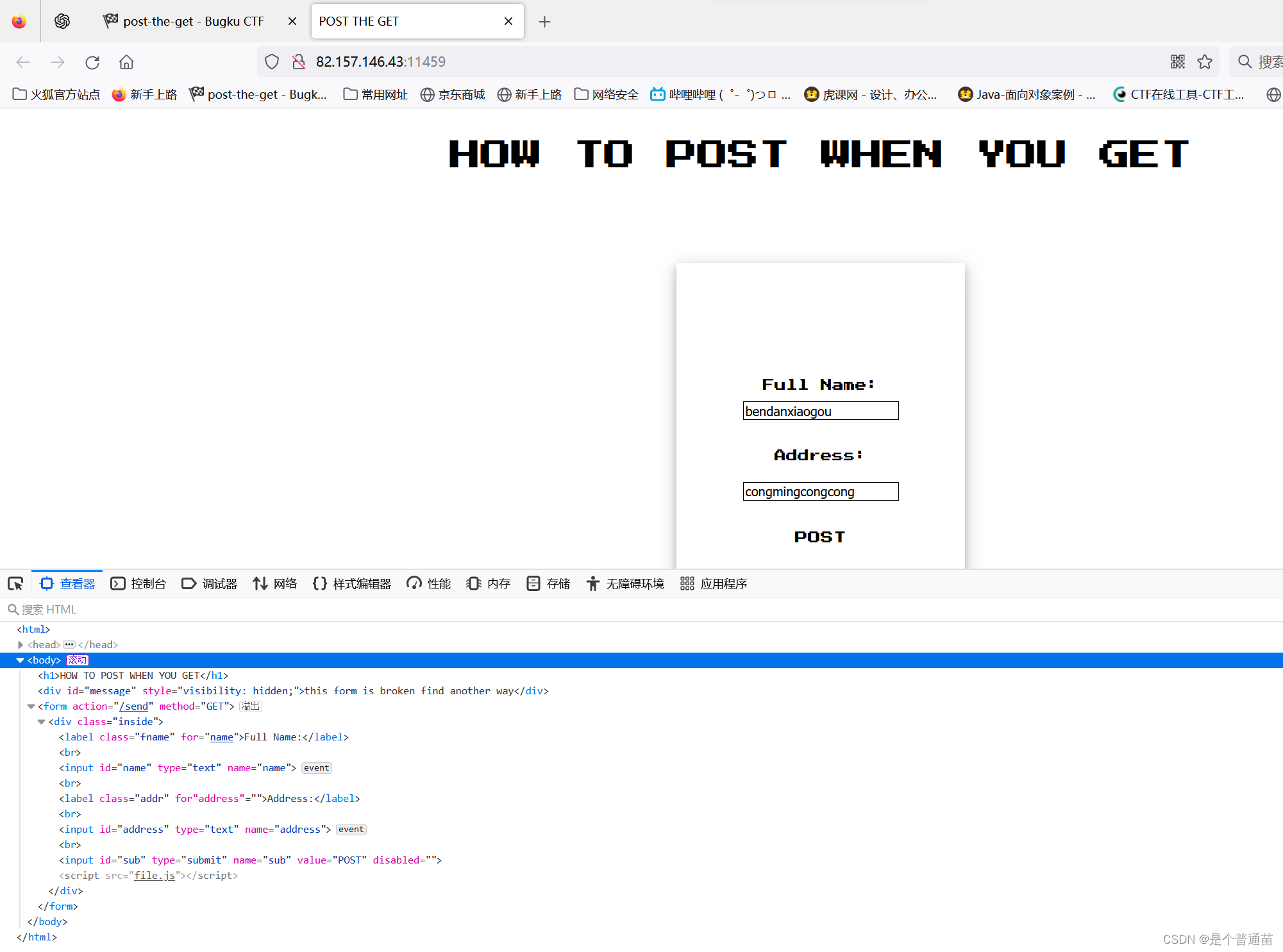Collapse the div class inside node
Viewport: 1283px width, 952px height.
coord(42,722)
